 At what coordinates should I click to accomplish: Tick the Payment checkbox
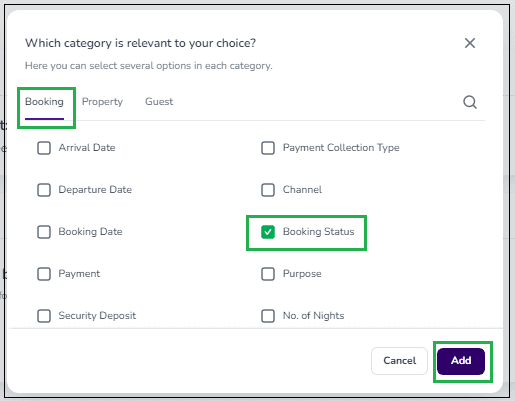click(44, 274)
